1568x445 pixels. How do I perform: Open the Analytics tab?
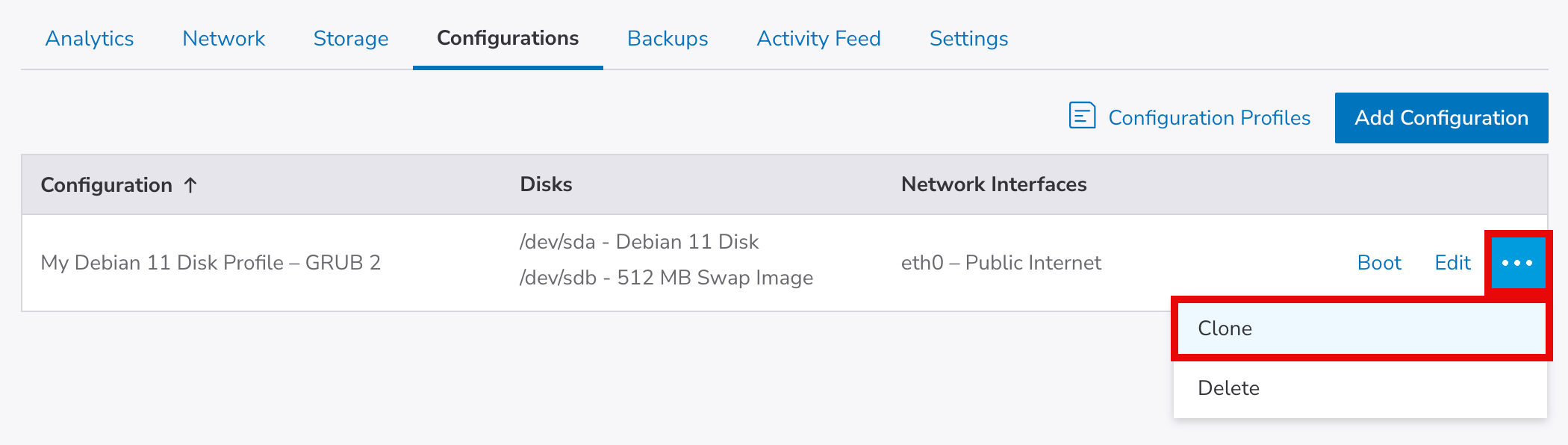tap(90, 39)
